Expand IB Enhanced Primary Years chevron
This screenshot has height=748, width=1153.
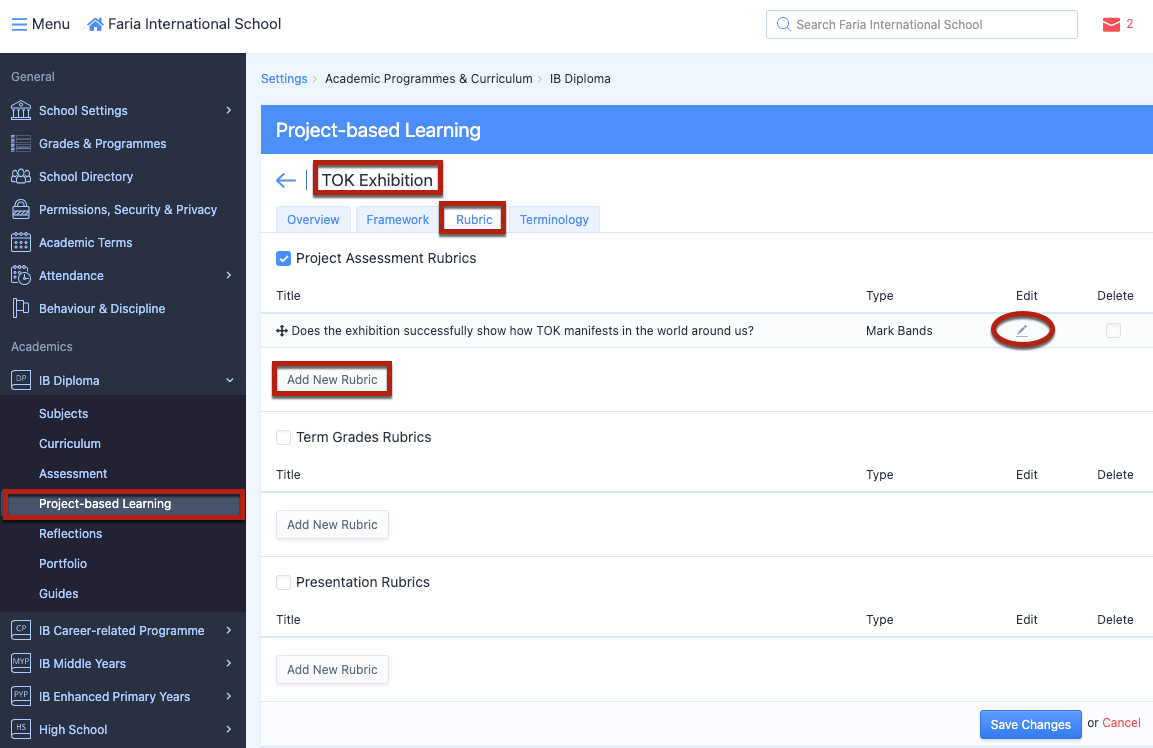(x=229, y=697)
